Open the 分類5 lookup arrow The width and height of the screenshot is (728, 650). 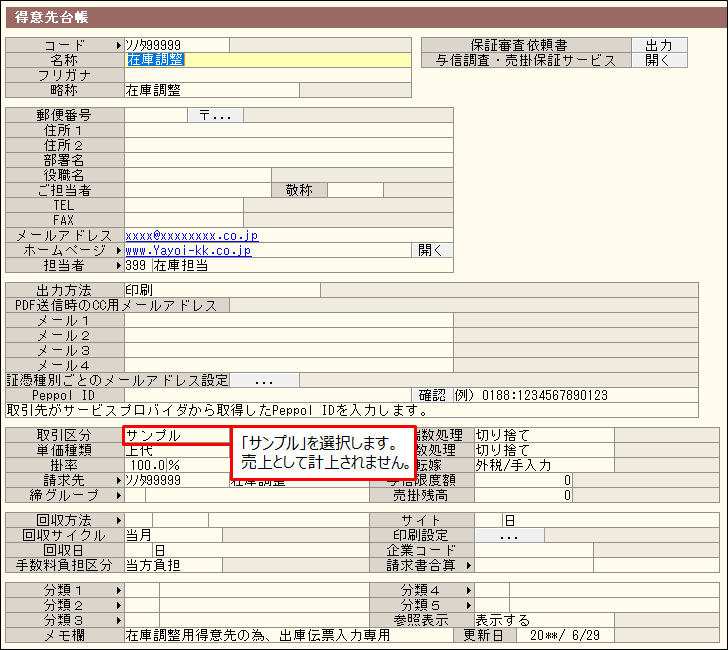469,605
